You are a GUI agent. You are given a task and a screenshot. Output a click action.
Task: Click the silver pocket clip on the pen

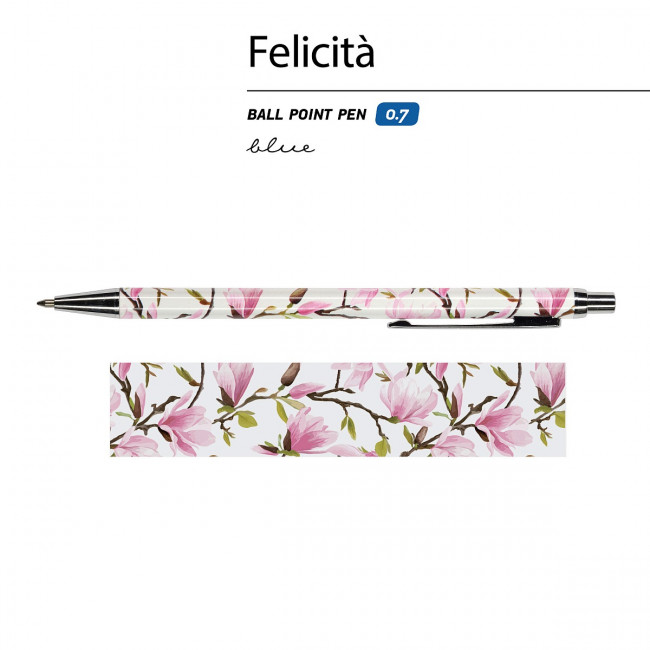tap(474, 323)
